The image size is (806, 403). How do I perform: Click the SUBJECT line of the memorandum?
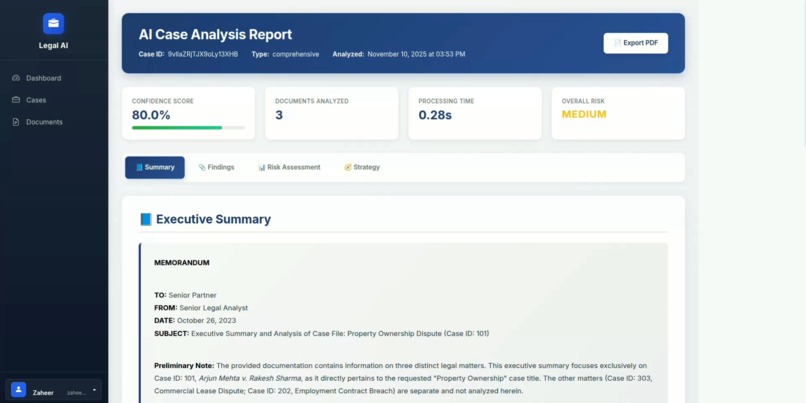tap(322, 334)
